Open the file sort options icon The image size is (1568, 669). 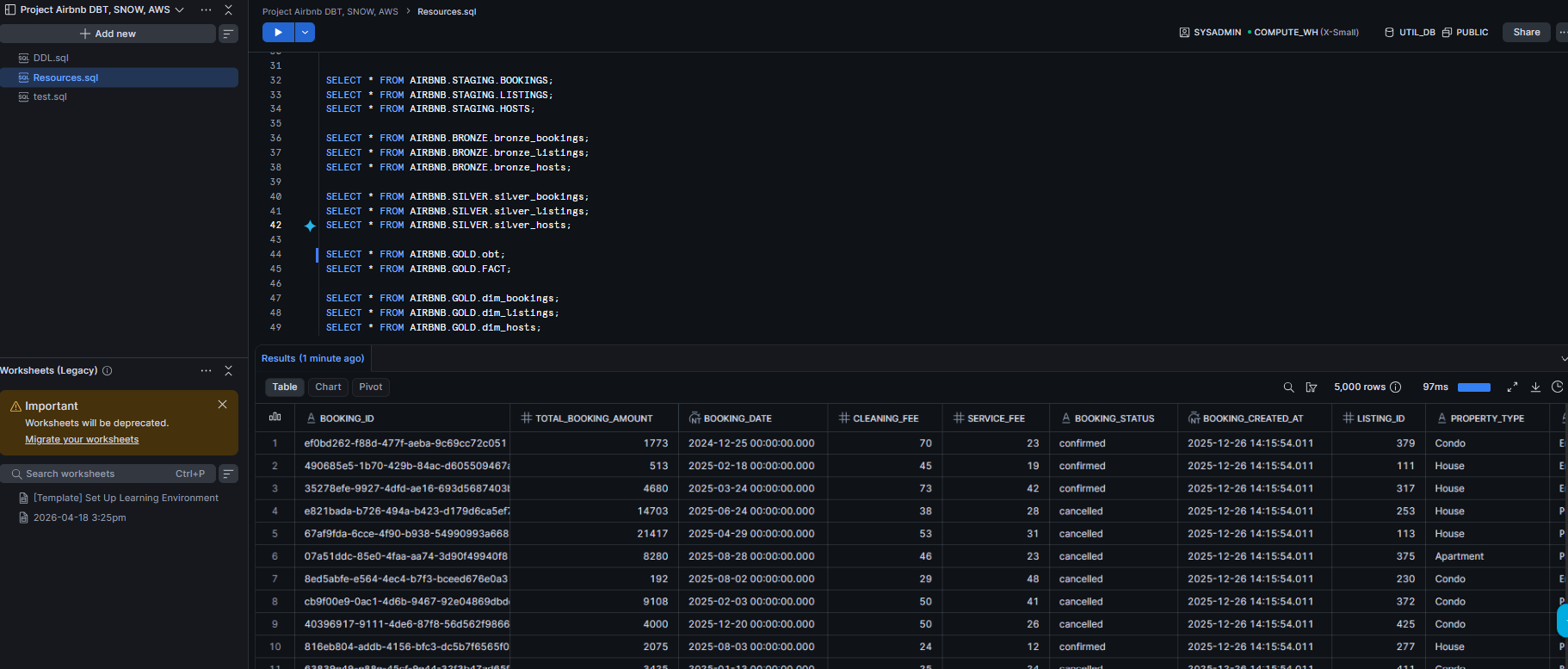coord(228,34)
